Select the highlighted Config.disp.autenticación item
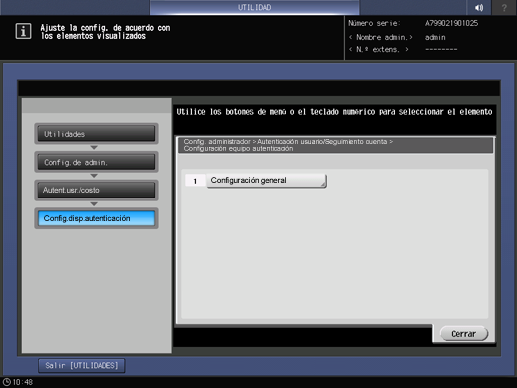 (x=96, y=218)
